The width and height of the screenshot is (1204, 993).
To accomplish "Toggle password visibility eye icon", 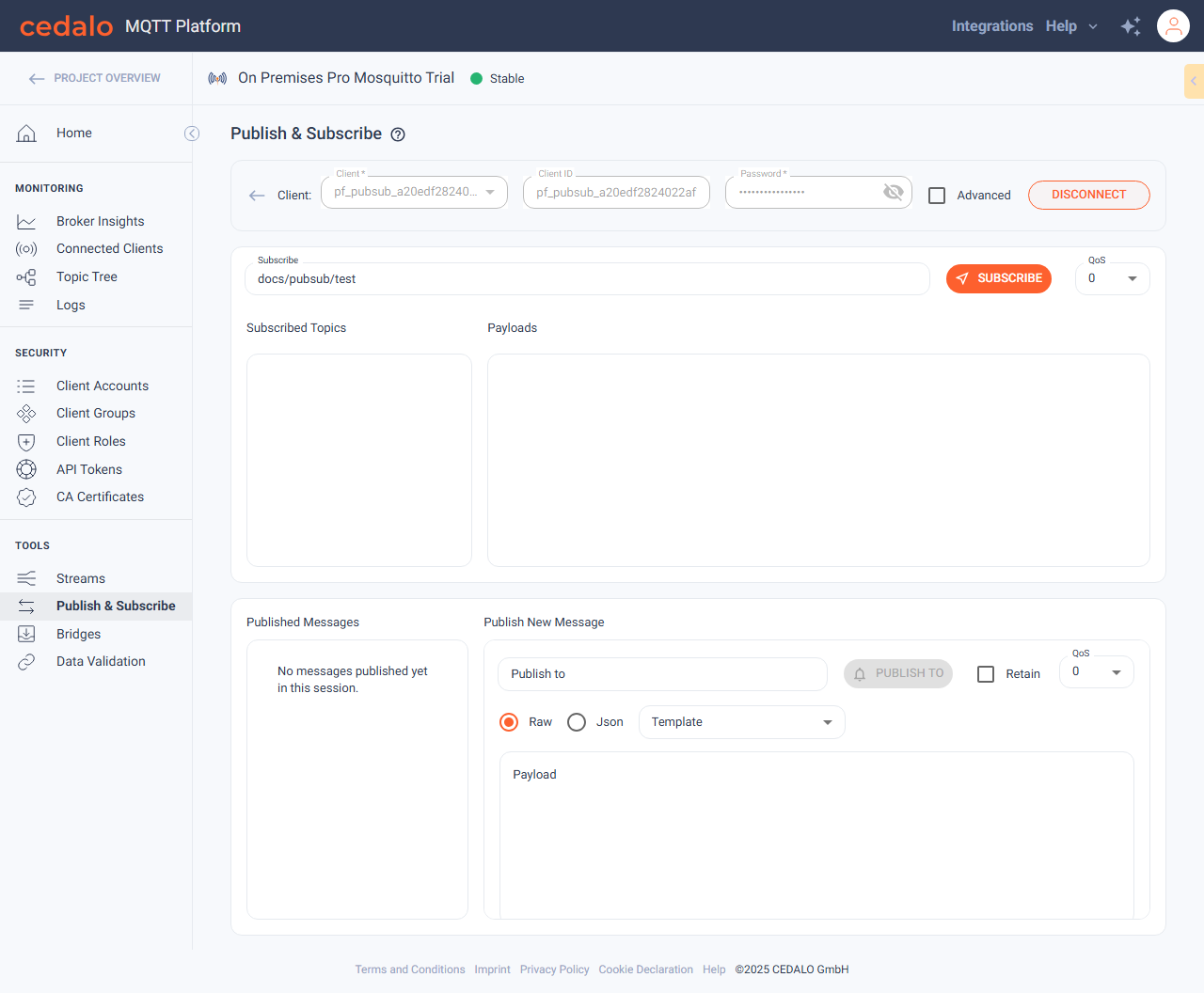I will (x=894, y=193).
